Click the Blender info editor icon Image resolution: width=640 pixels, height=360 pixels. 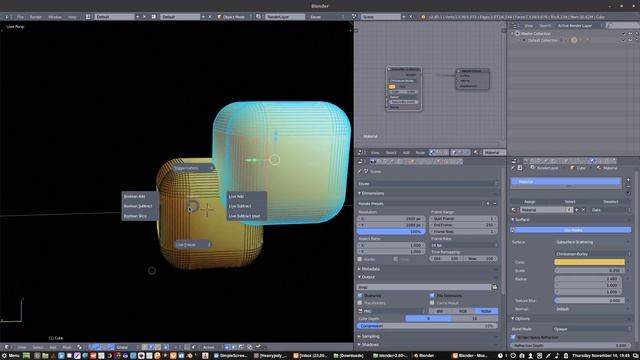[x=7, y=17]
